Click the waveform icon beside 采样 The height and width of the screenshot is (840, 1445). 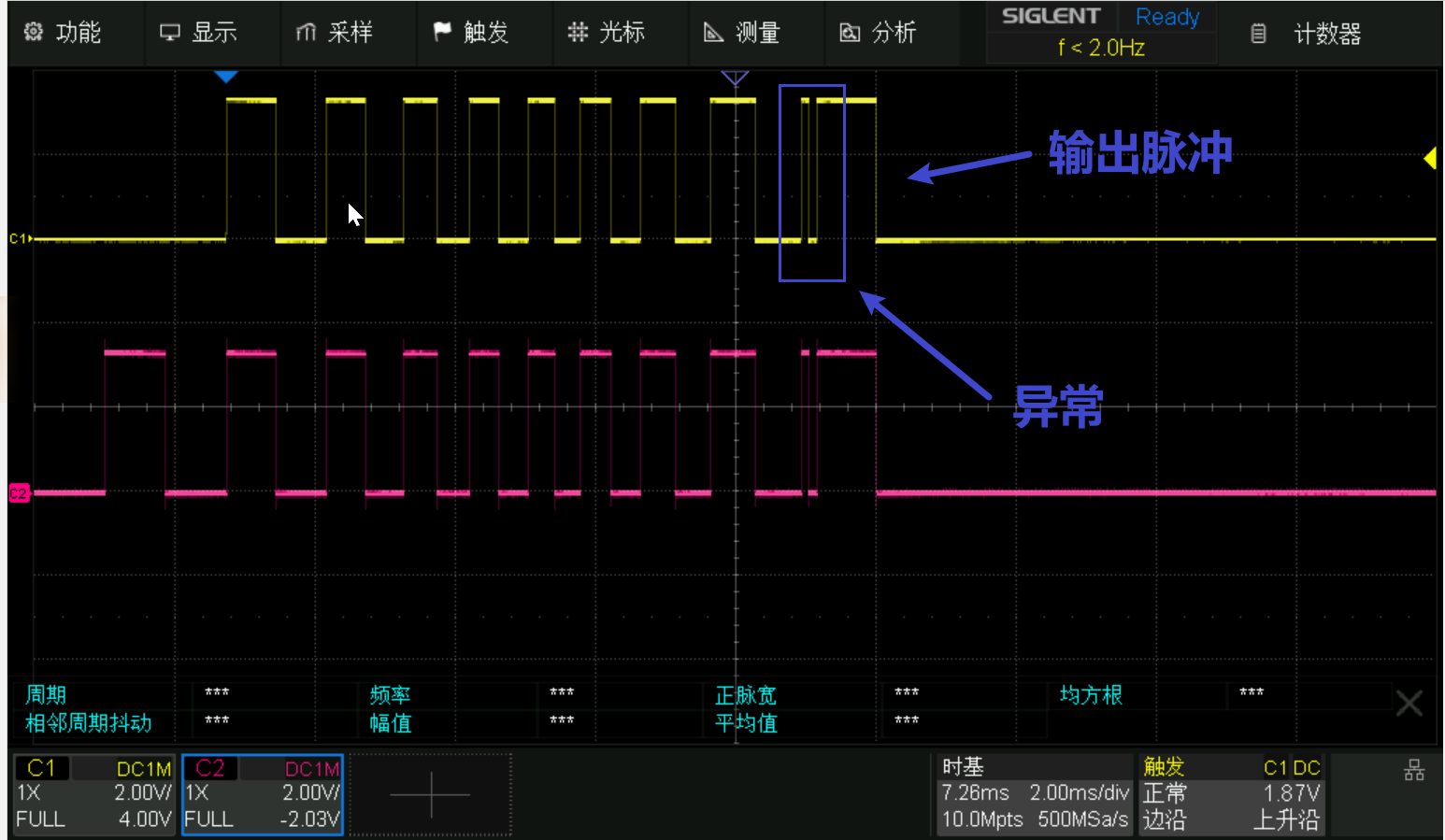coord(306,33)
